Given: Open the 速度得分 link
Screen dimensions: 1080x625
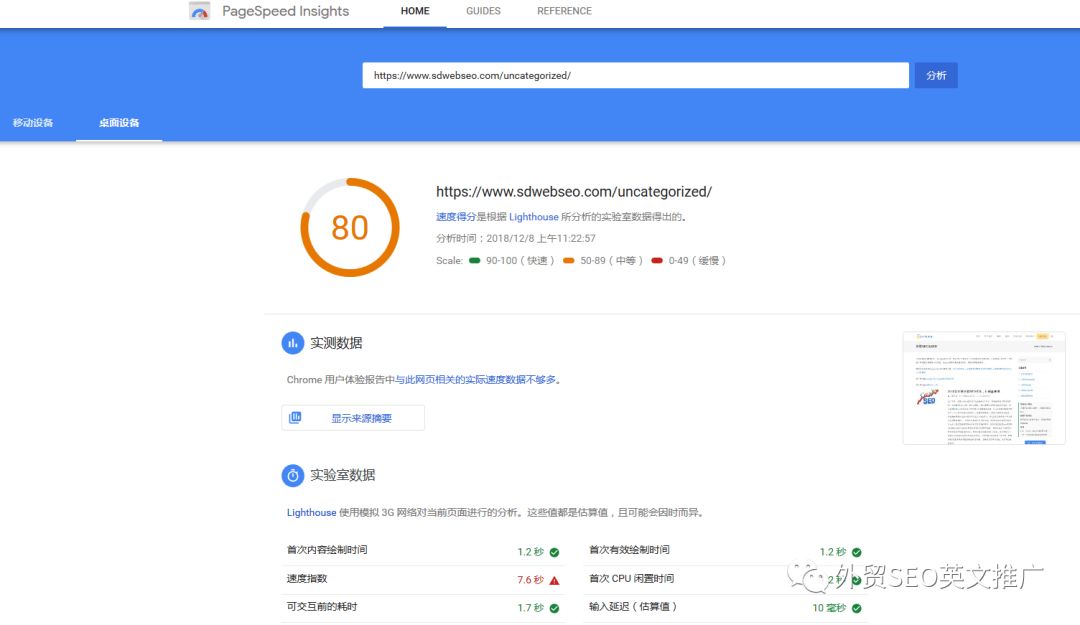Looking at the screenshot, I should pyautogui.click(x=455, y=217).
